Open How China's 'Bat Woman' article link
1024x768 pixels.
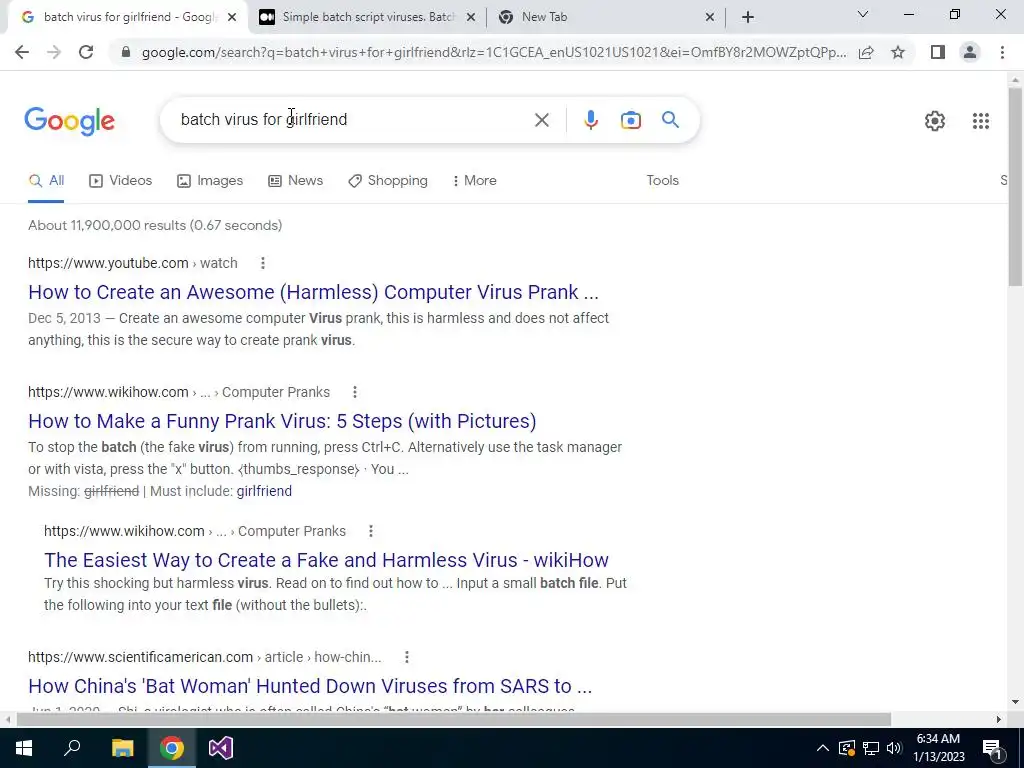click(310, 686)
